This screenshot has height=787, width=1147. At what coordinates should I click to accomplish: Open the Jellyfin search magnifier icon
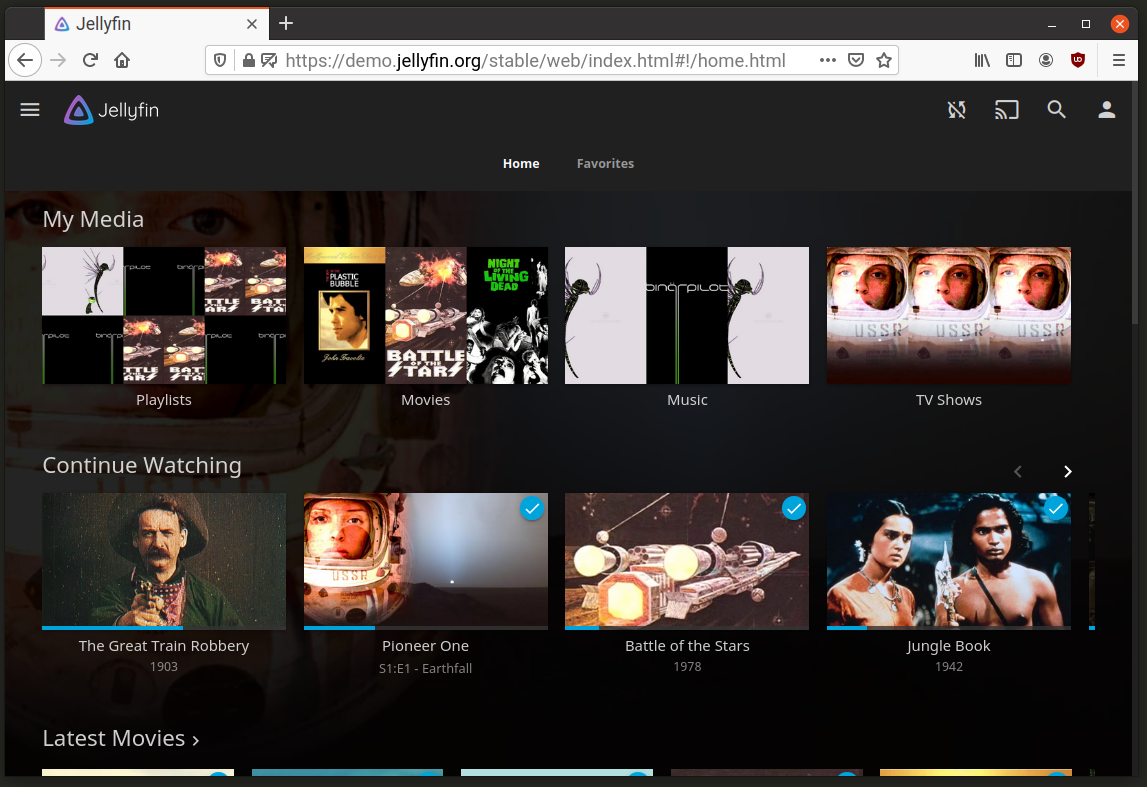point(1056,110)
